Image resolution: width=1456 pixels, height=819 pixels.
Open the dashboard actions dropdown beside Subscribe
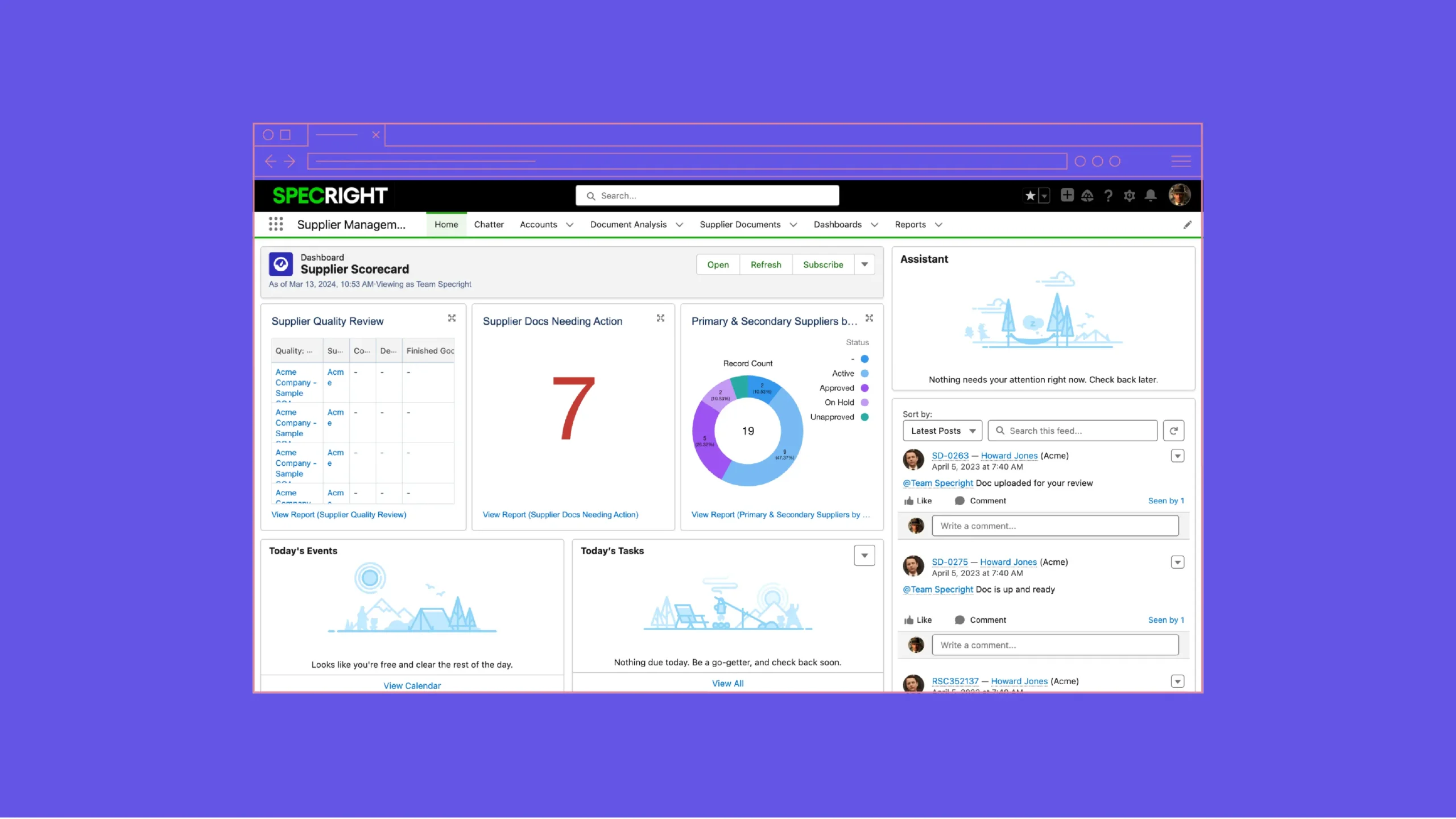(x=864, y=264)
